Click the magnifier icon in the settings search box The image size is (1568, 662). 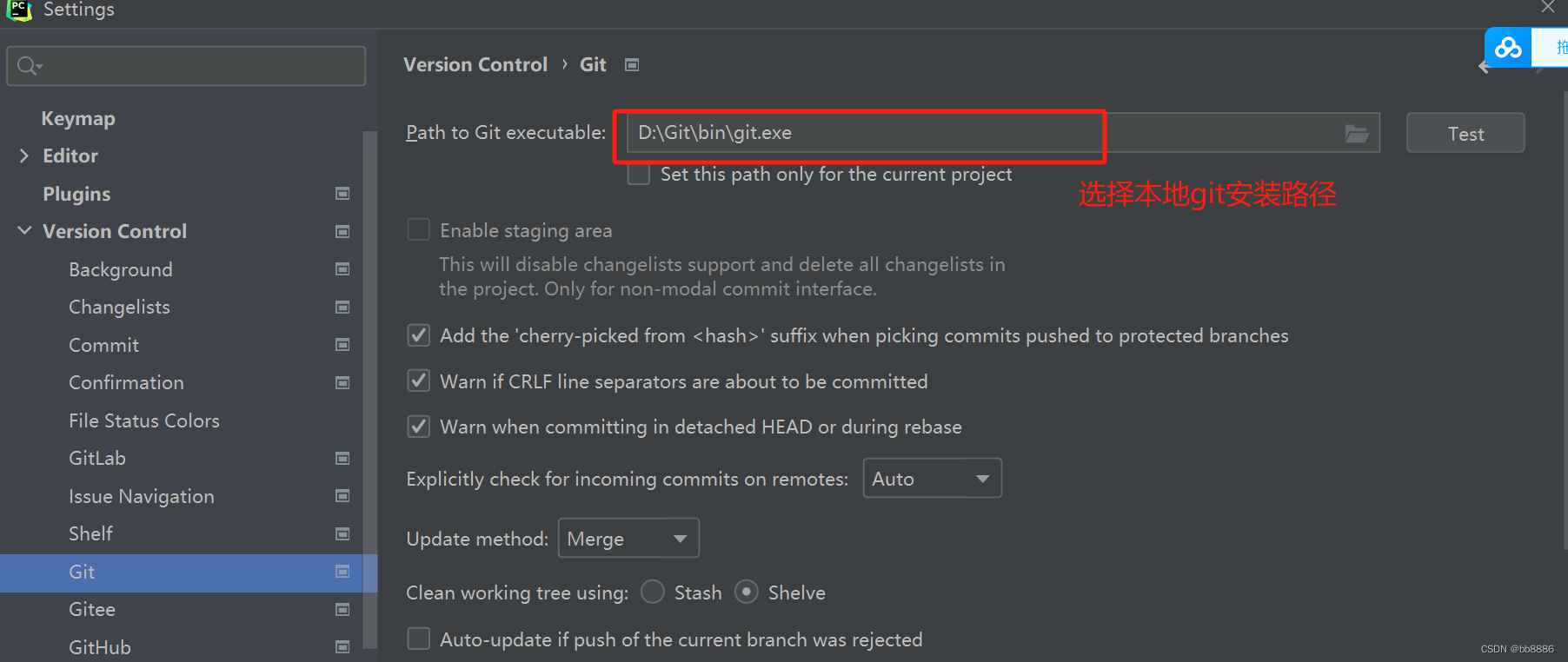pos(26,65)
